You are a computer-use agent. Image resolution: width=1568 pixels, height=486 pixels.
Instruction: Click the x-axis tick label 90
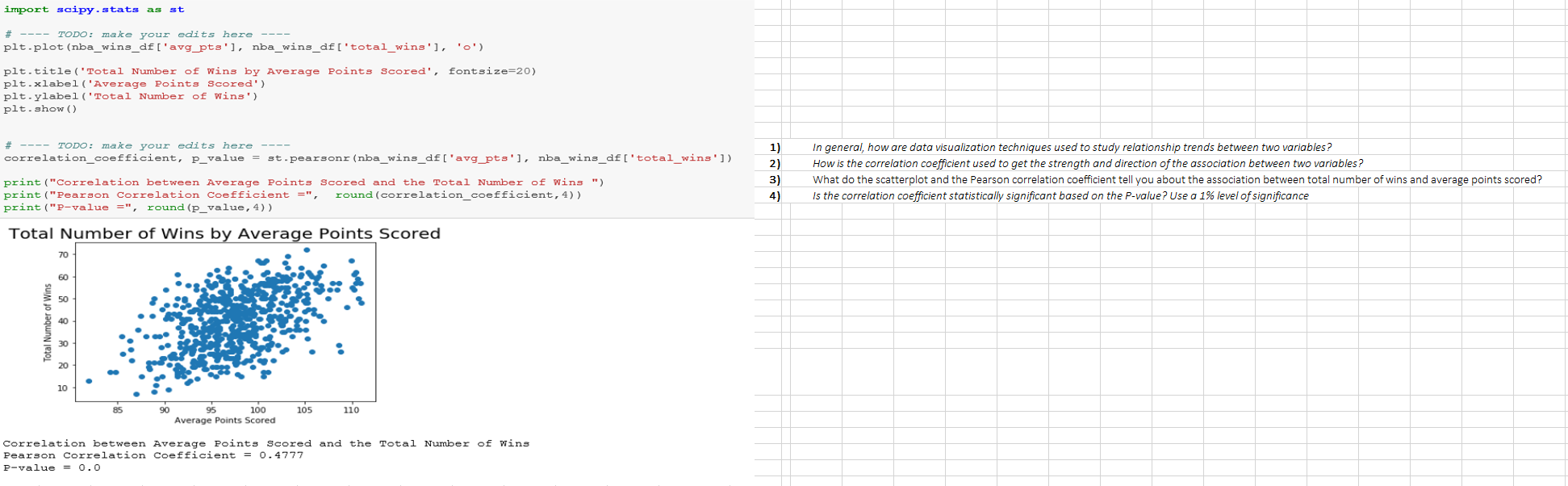pos(165,410)
